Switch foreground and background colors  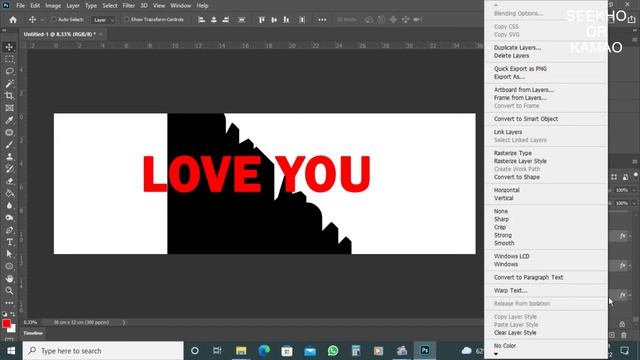coord(13,314)
